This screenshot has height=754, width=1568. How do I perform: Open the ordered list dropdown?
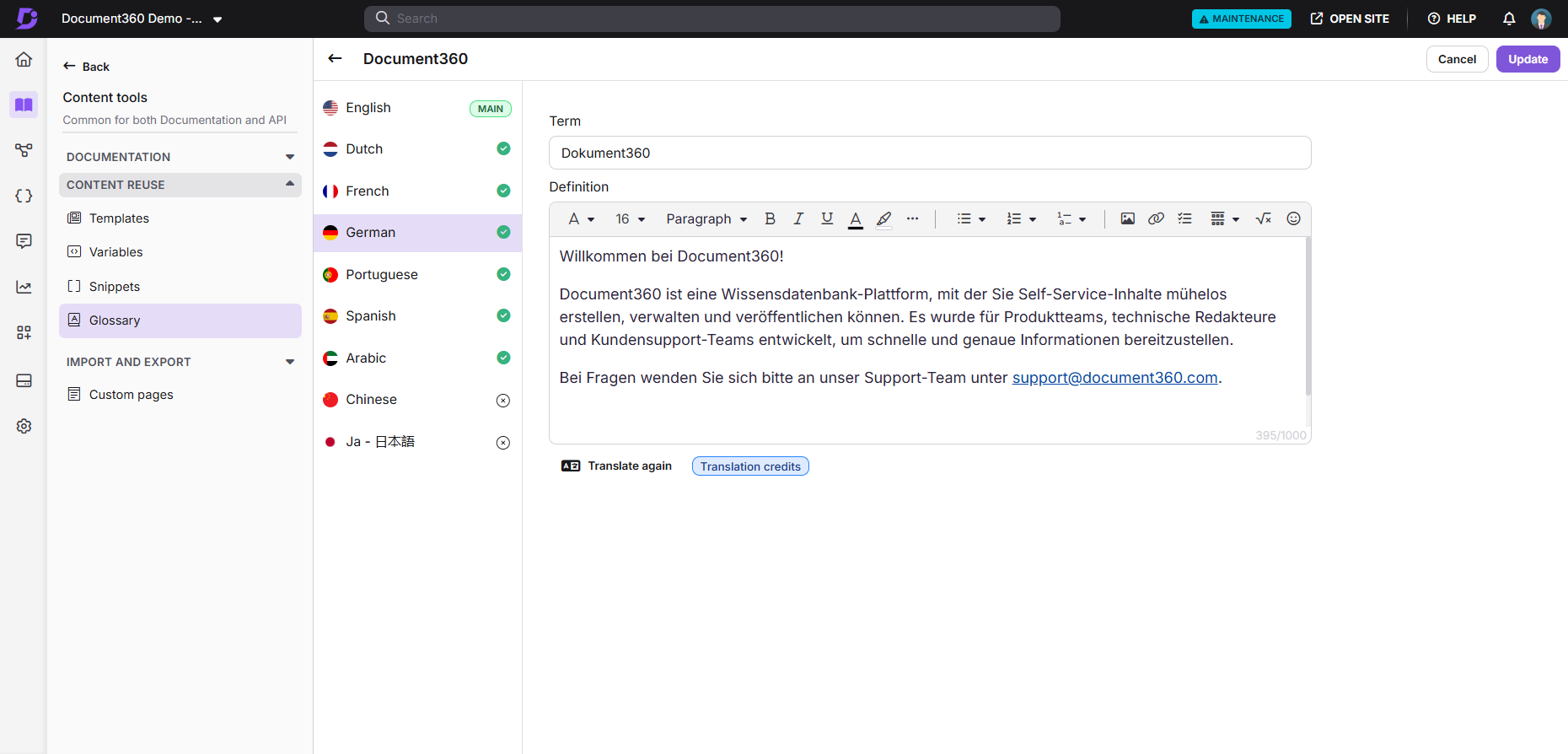(x=1021, y=218)
